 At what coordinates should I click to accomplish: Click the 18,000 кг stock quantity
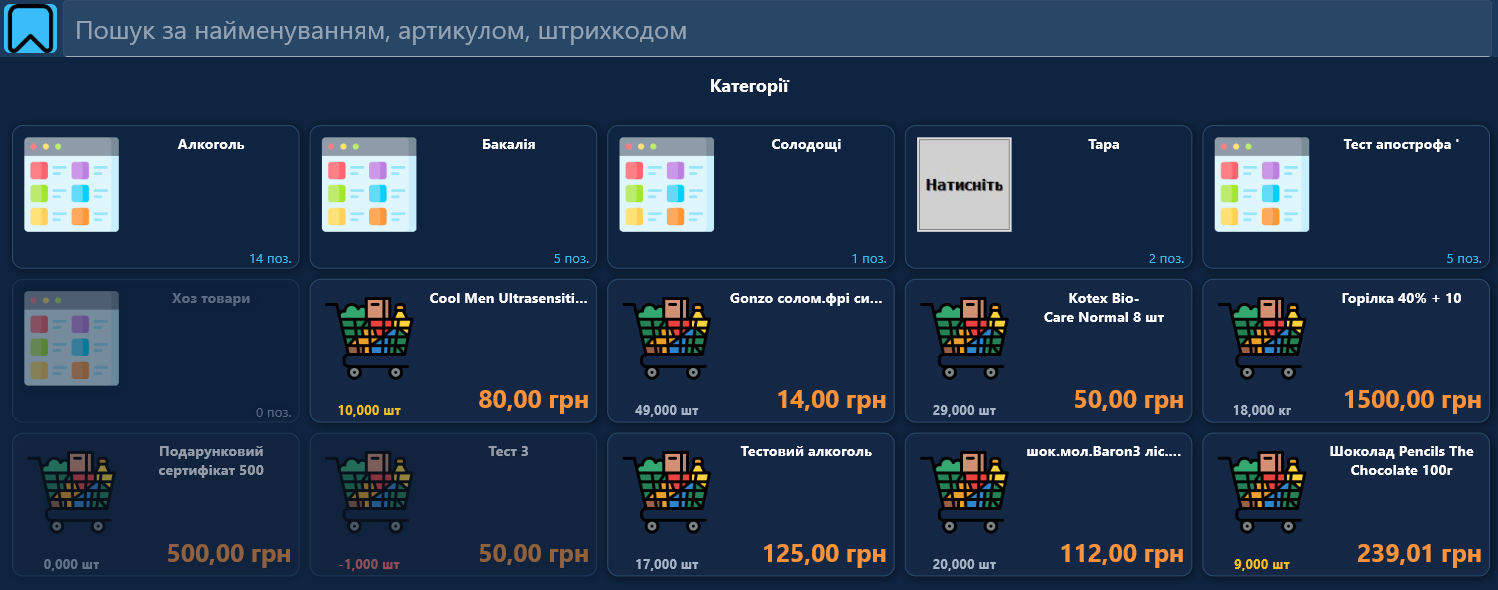point(1262,410)
